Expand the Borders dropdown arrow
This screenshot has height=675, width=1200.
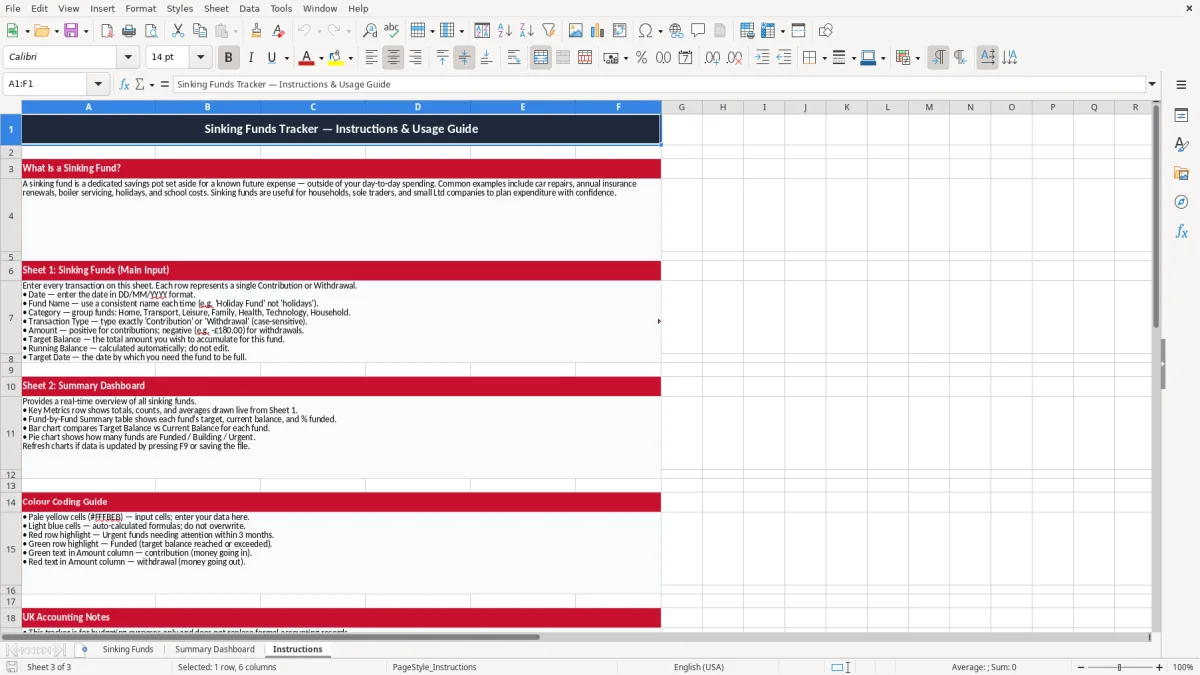click(823, 58)
